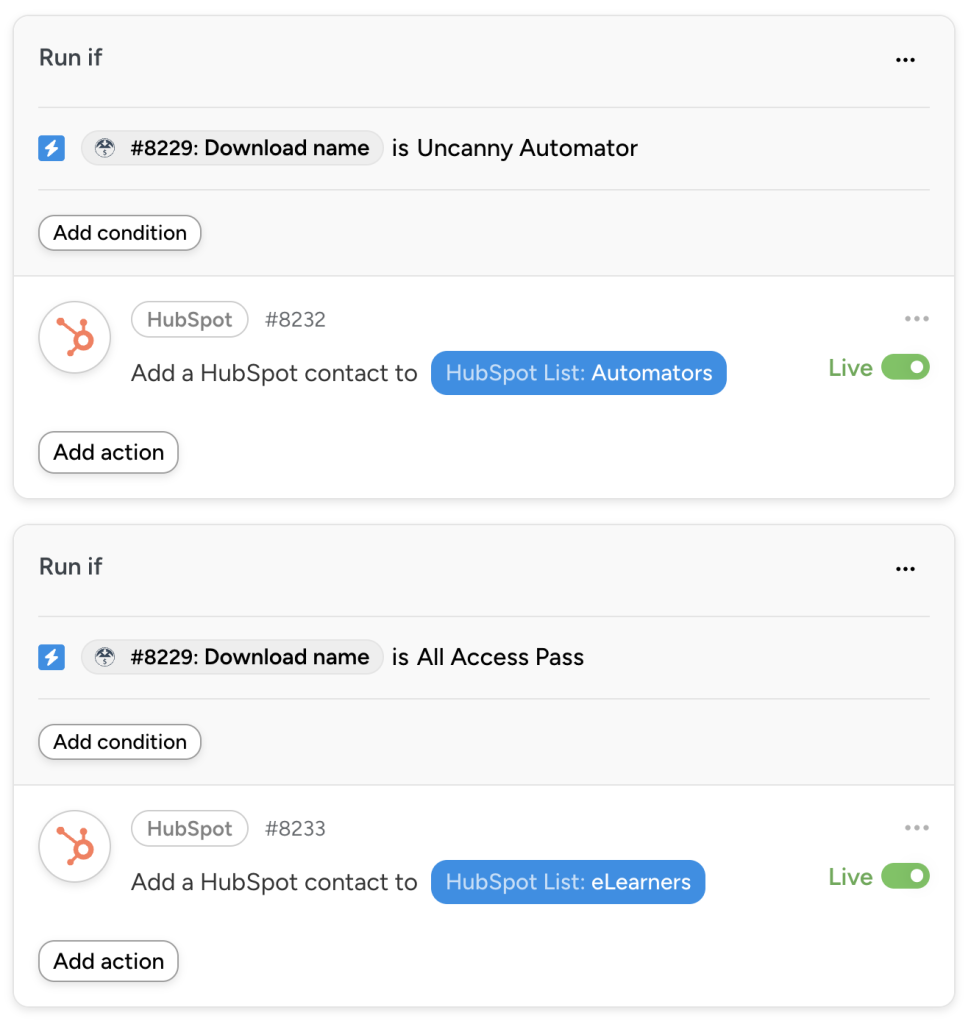971x1024 pixels.
Task: Click the HubSpot badge on action #8233
Action: 189,828
